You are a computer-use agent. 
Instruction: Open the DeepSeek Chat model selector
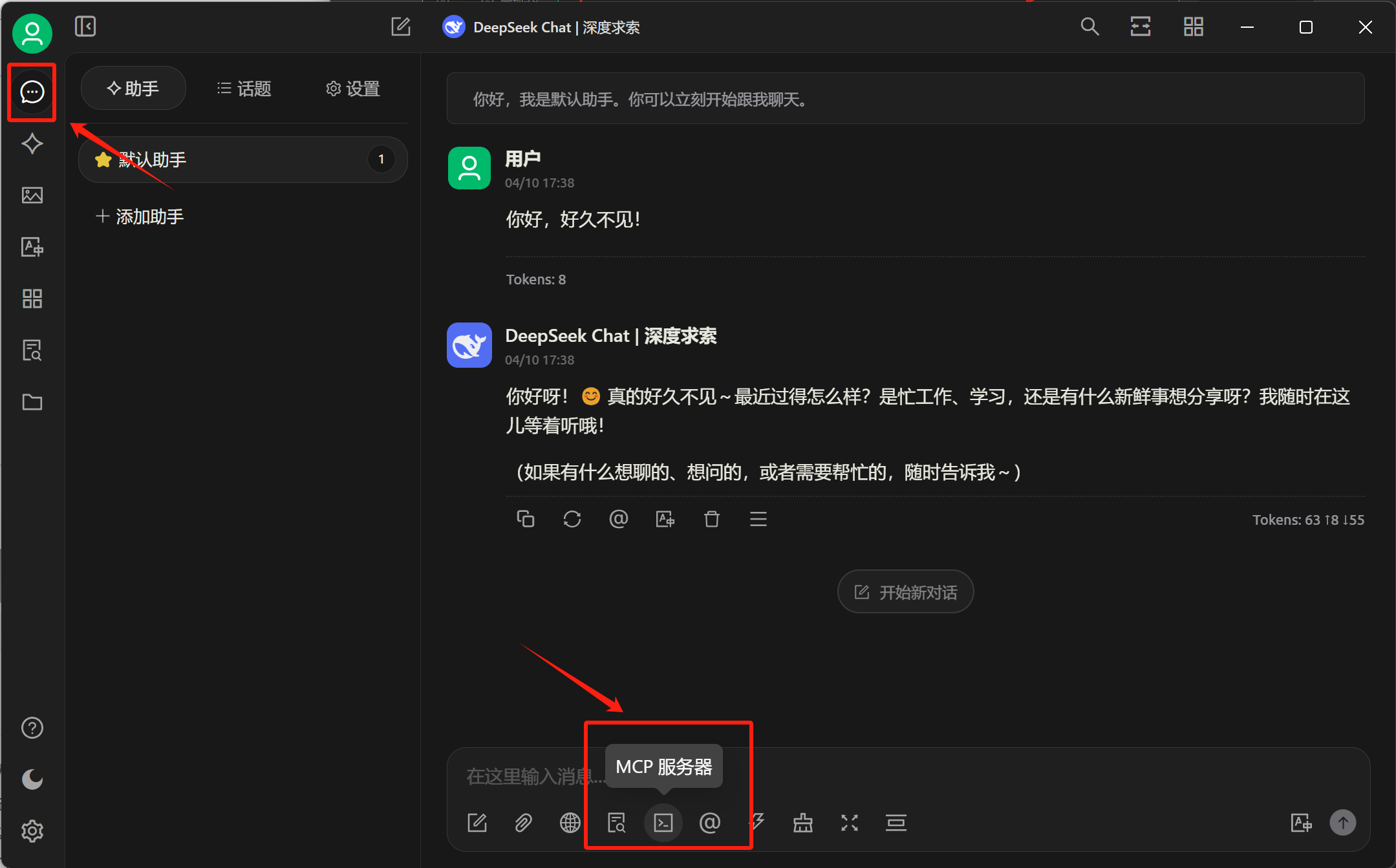(x=541, y=27)
